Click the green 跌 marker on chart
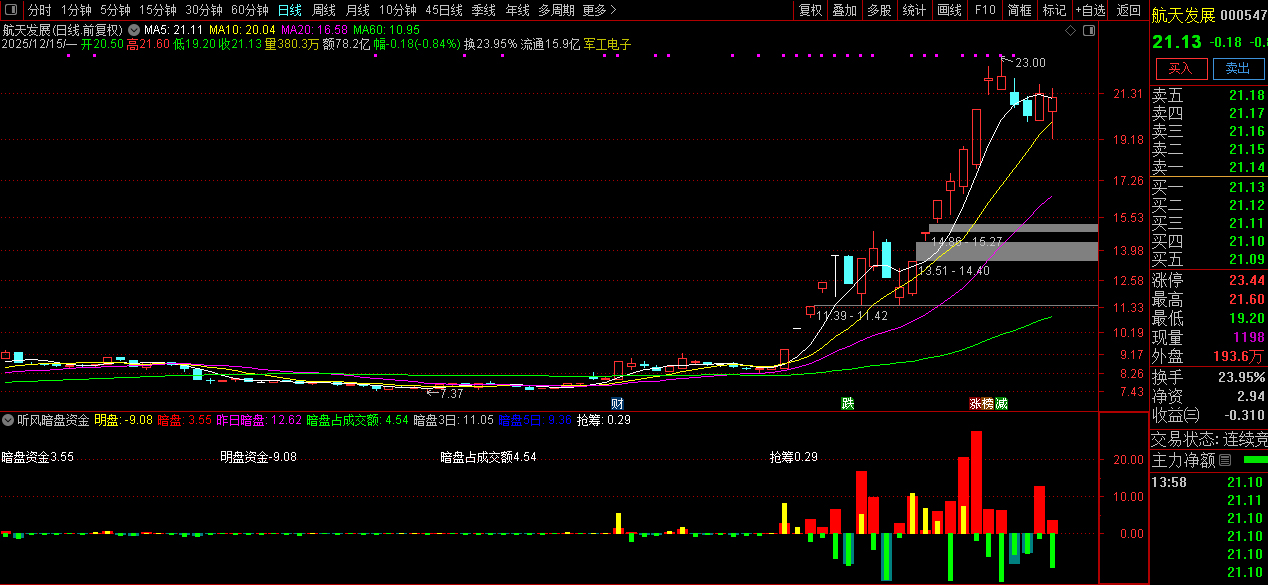 848,404
